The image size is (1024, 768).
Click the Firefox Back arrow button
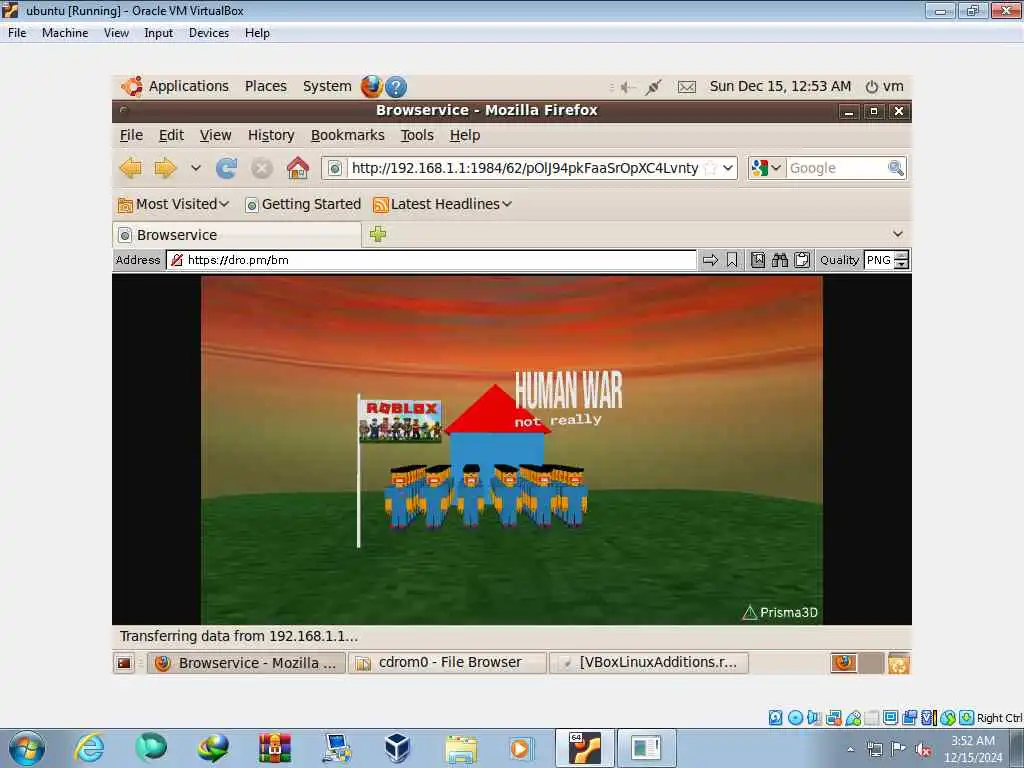coord(131,168)
